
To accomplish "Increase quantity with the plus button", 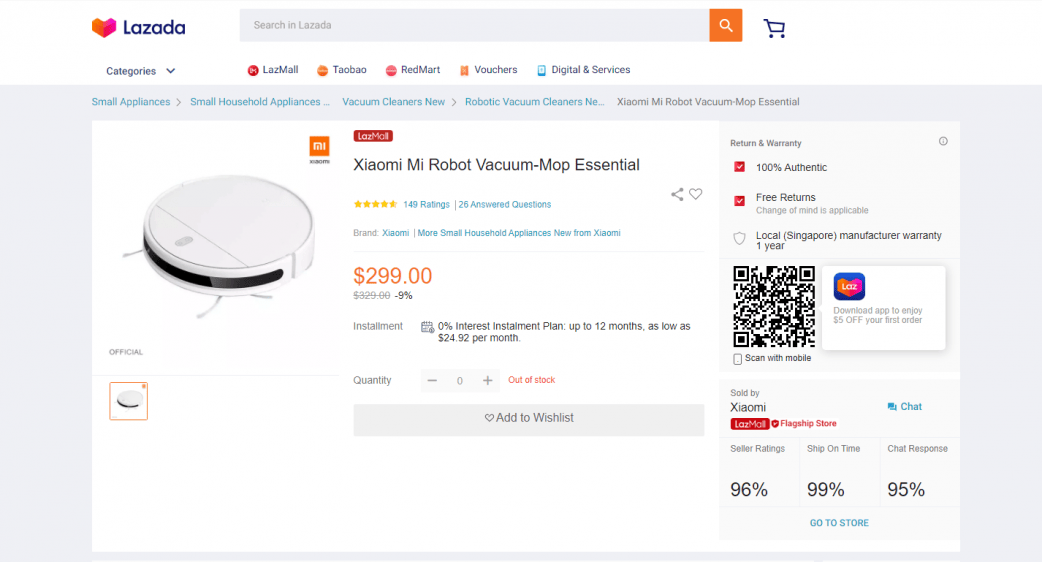I will [x=488, y=380].
